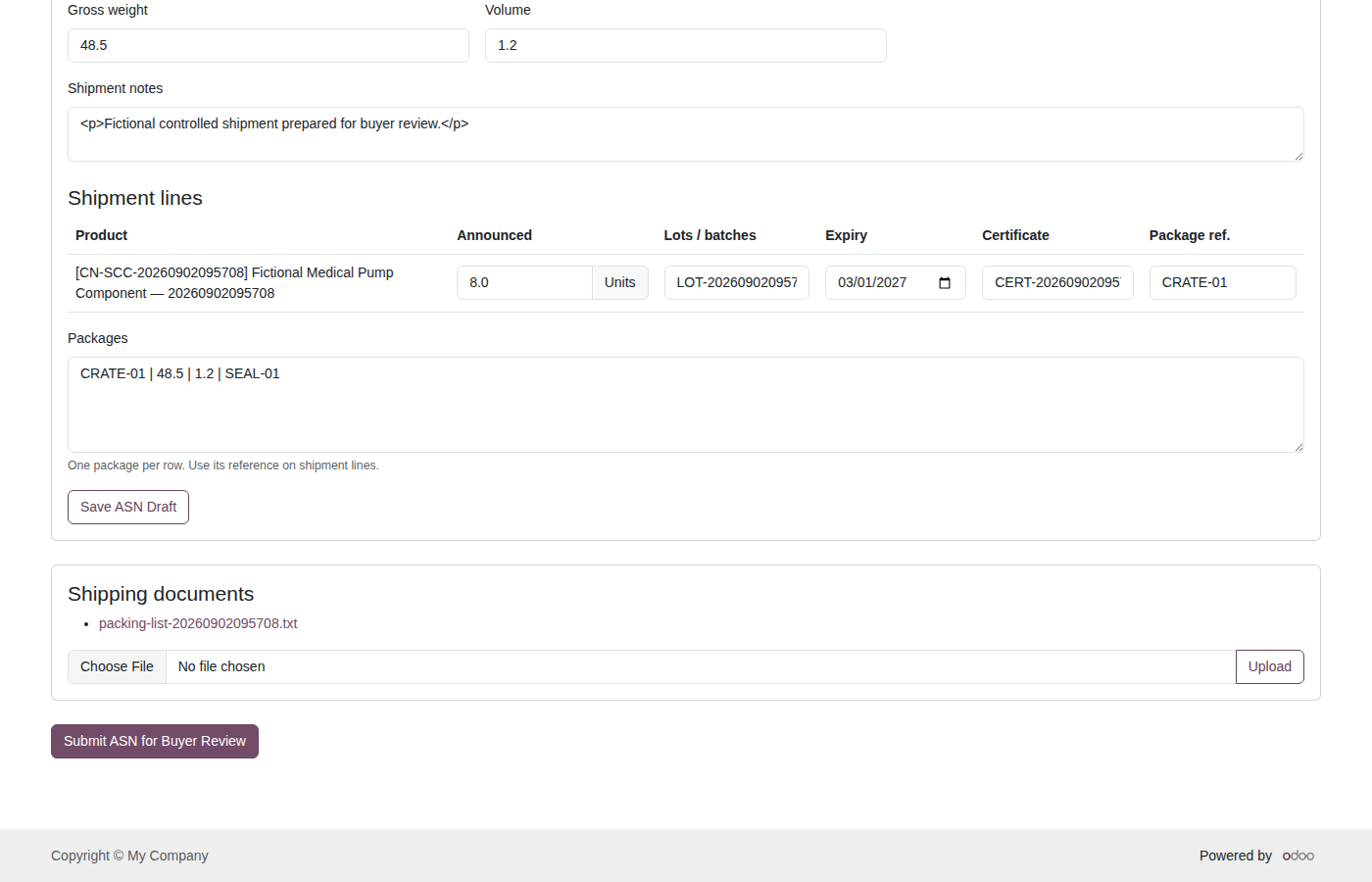
Task: Grab the Shipment notes textarea resize handle
Action: pos(1298,156)
